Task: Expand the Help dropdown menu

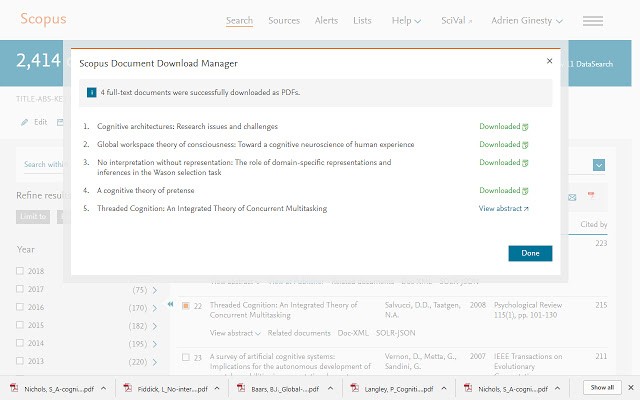Action: pos(405,20)
